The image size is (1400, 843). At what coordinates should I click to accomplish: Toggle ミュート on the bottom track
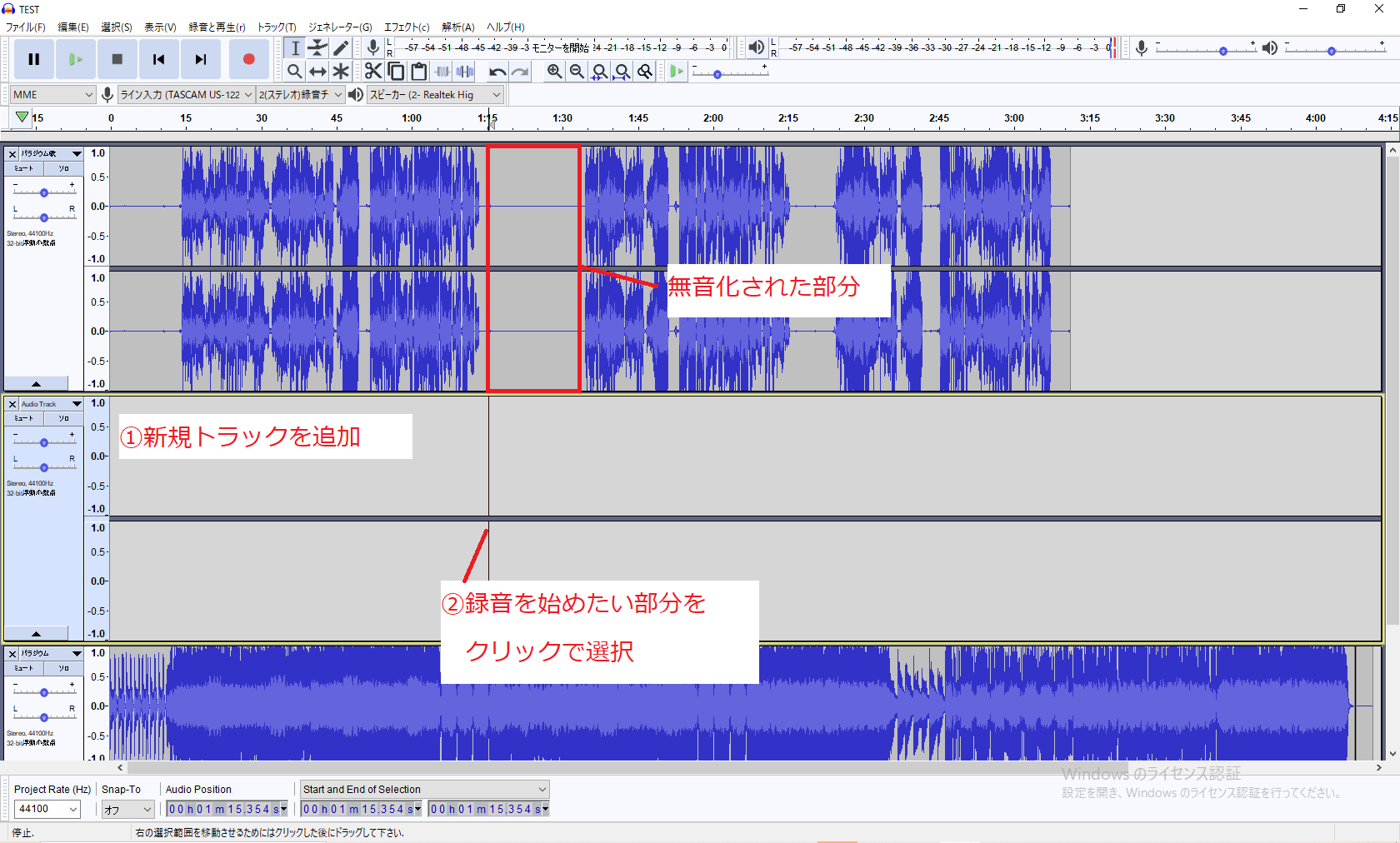23,668
